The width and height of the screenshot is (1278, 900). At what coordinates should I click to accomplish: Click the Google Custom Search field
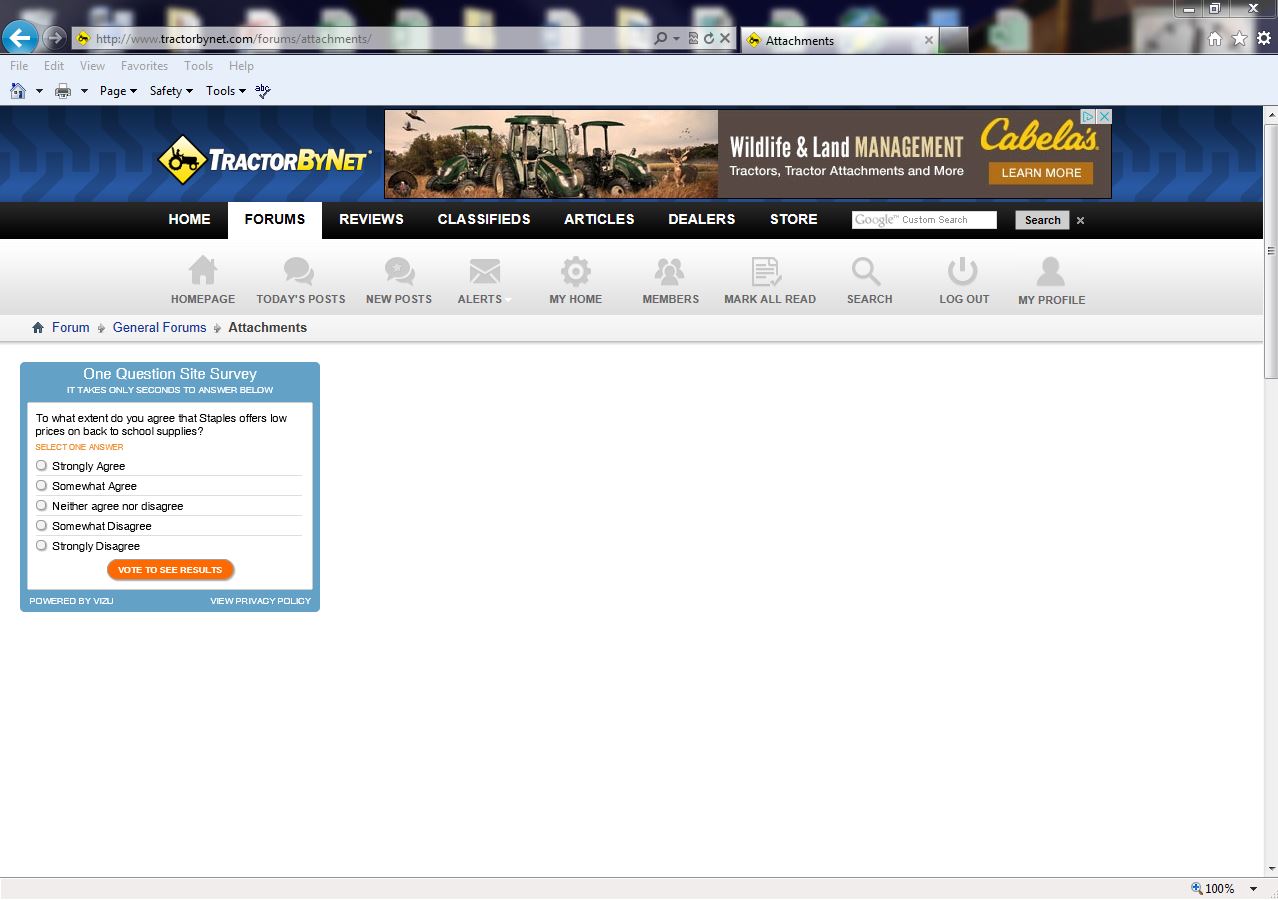click(924, 220)
